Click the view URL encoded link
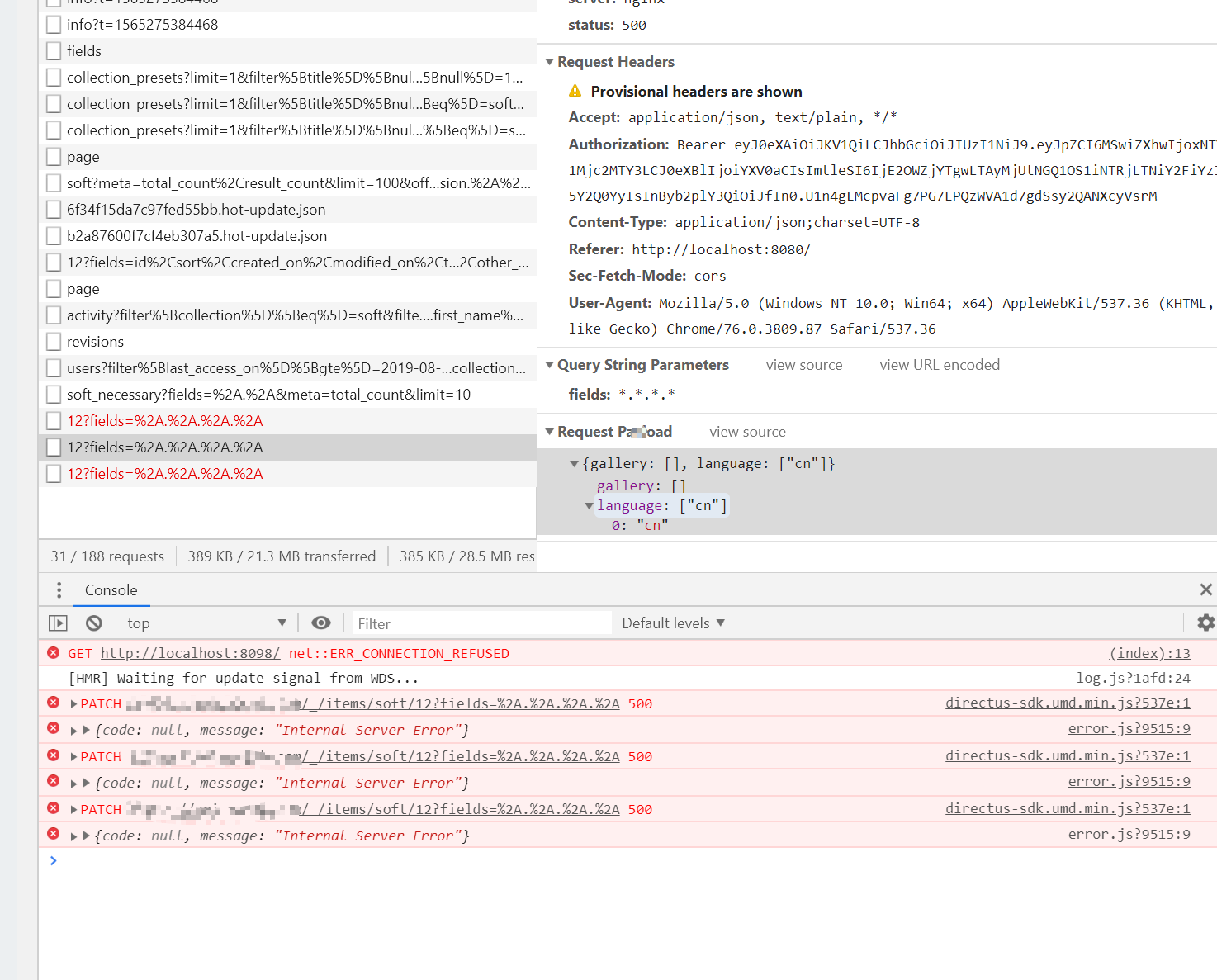Viewport: 1217px width, 980px height. [x=940, y=364]
